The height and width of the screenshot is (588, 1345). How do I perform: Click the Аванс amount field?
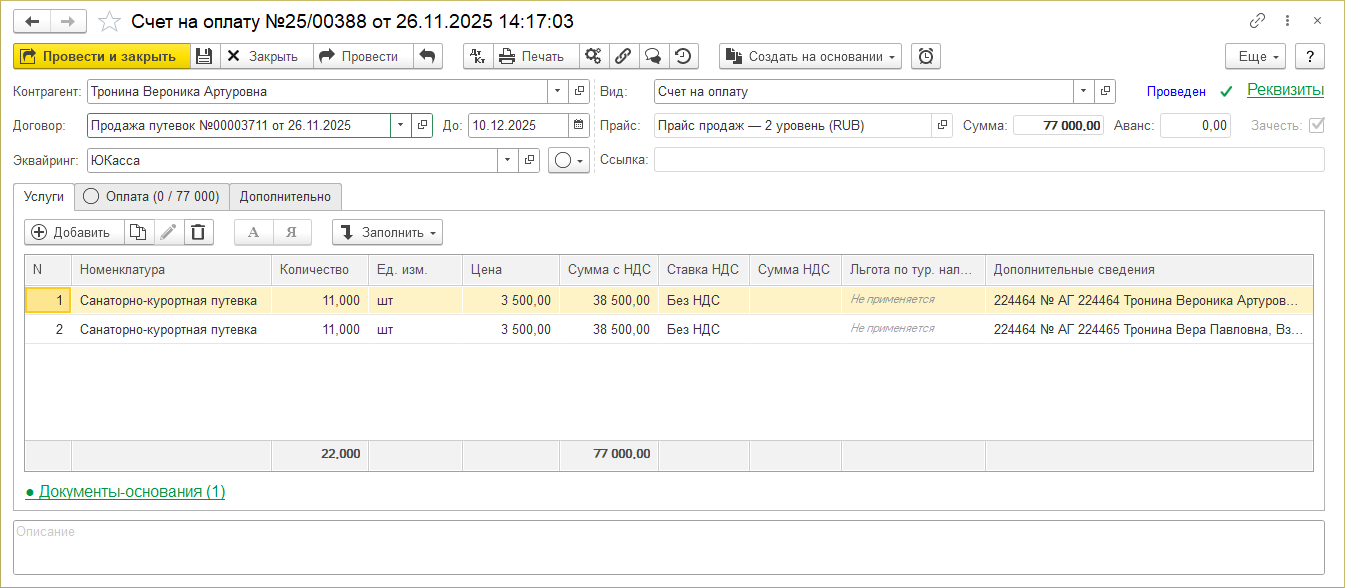click(1195, 125)
